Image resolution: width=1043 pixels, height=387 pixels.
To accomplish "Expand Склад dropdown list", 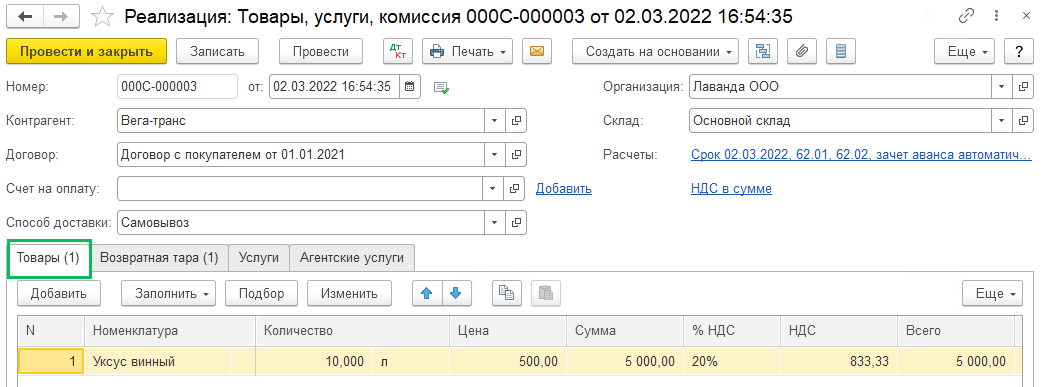I will [x=1002, y=120].
